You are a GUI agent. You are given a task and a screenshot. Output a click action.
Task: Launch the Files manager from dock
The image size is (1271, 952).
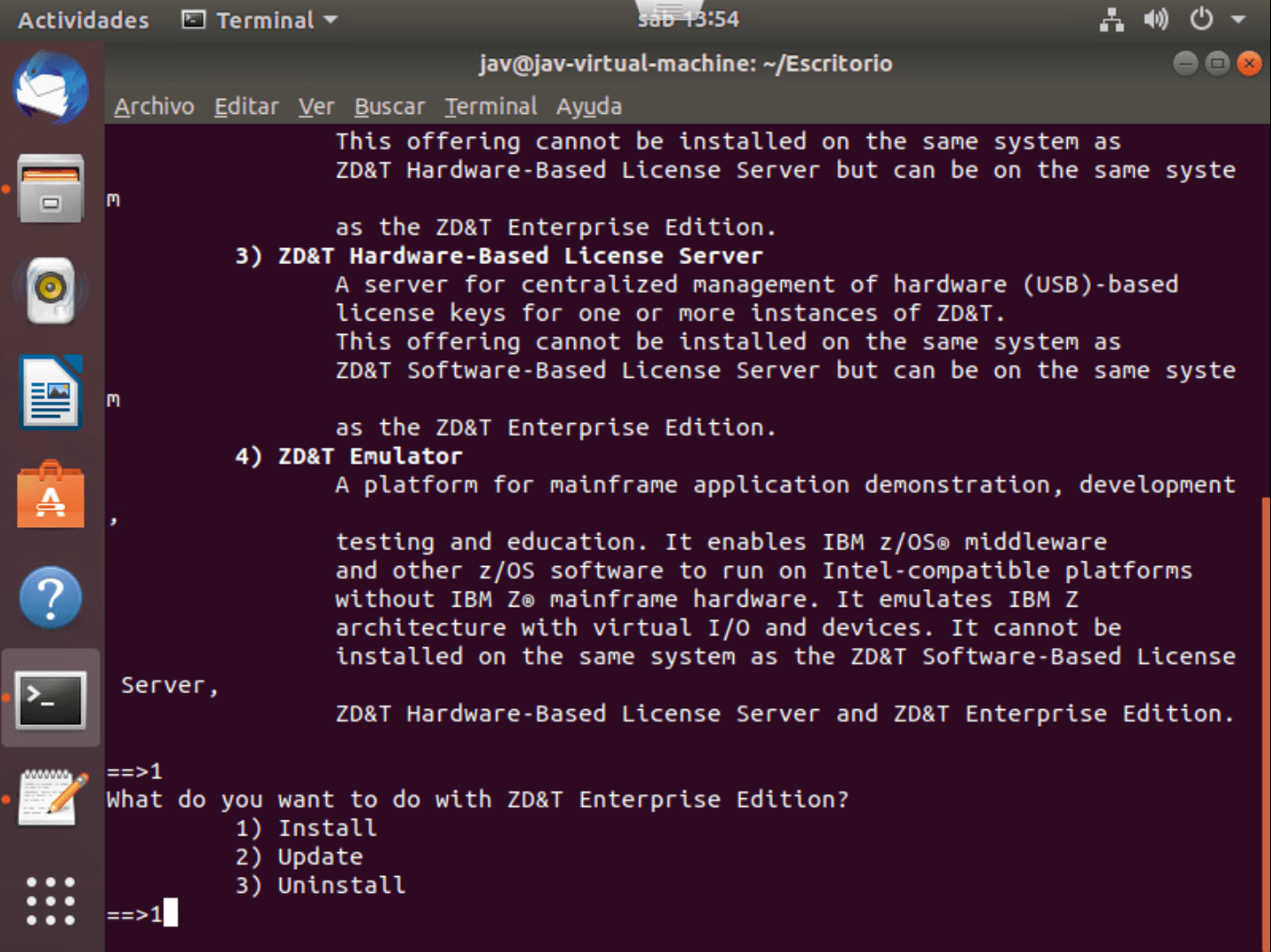(x=50, y=189)
